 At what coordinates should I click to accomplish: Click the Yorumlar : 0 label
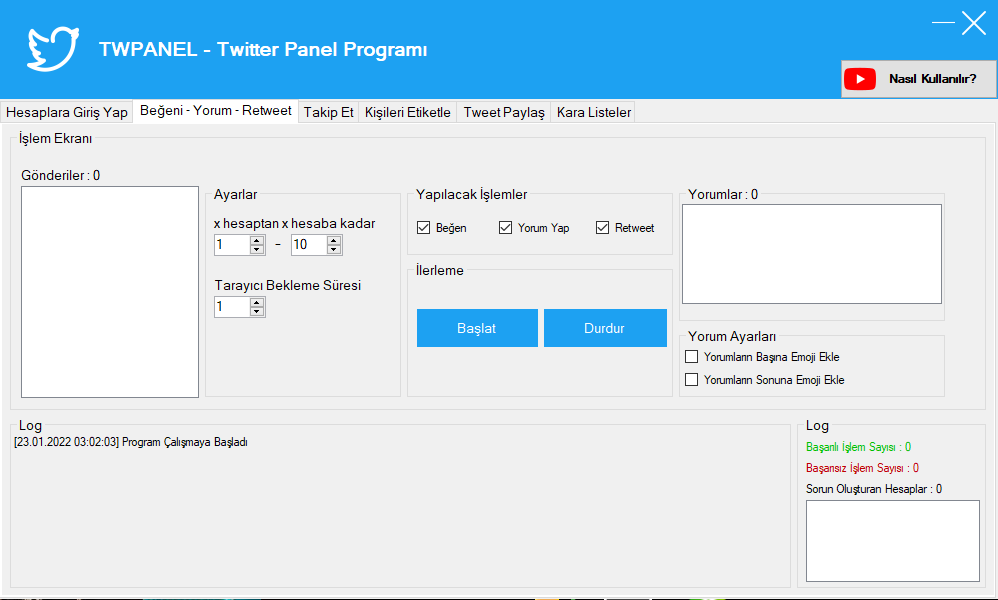coord(723,195)
